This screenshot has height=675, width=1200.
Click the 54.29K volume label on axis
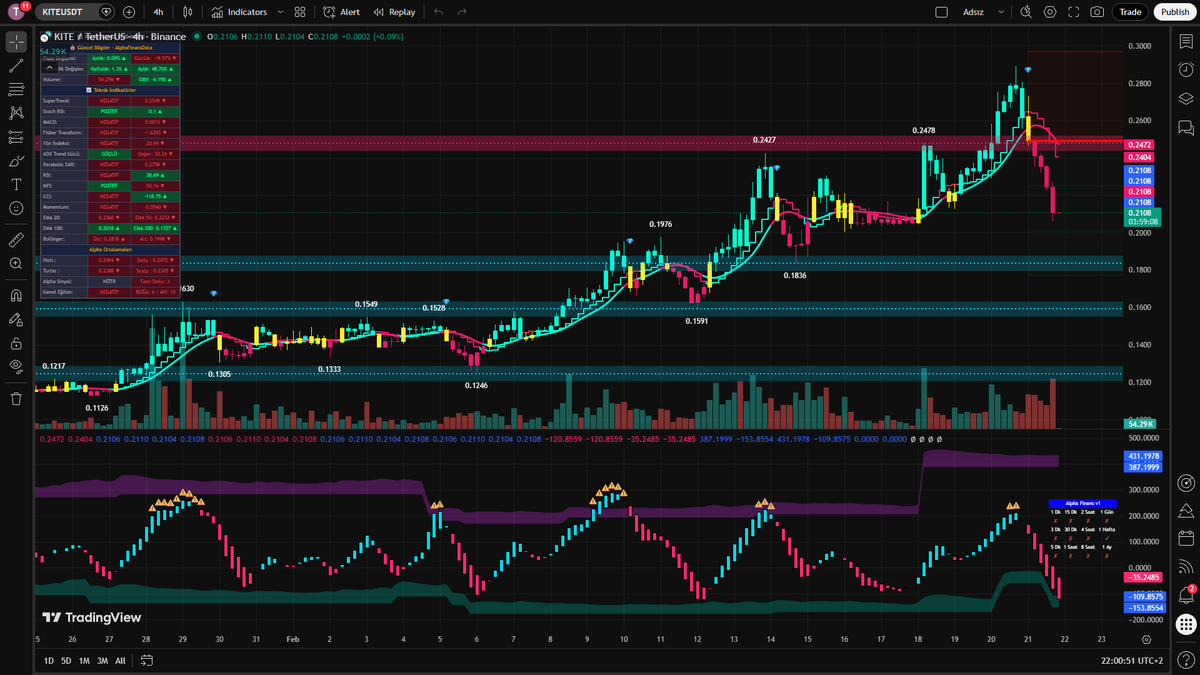click(1139, 424)
